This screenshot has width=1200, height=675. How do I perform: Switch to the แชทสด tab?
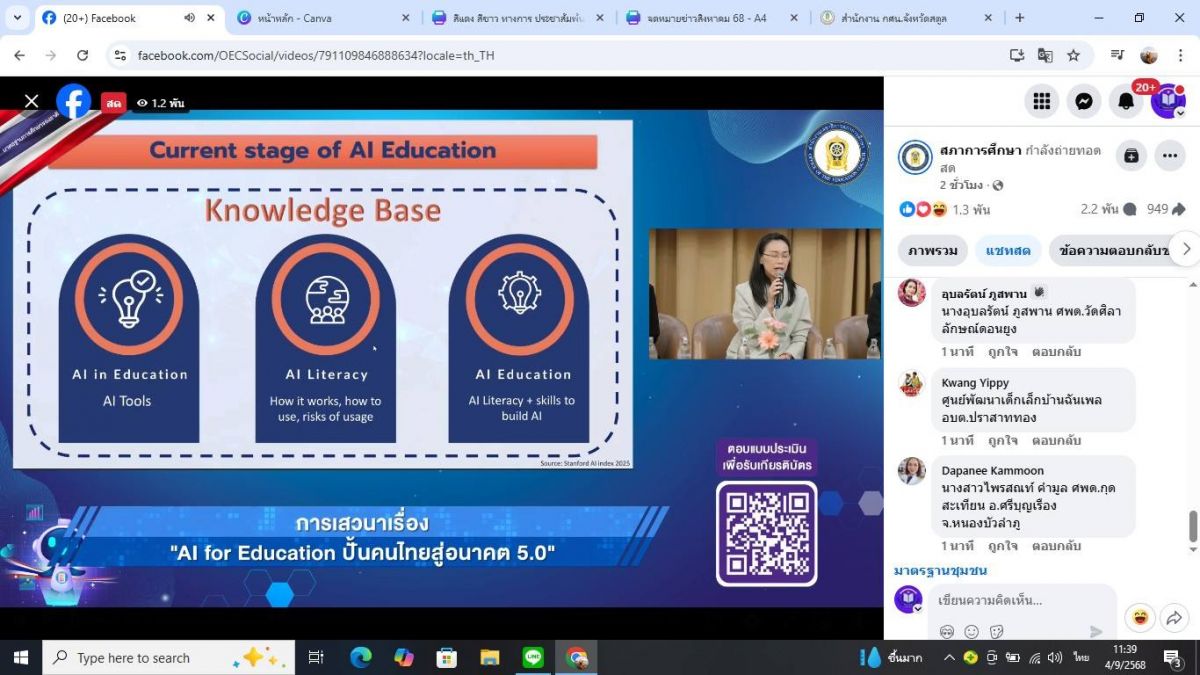(x=1008, y=250)
